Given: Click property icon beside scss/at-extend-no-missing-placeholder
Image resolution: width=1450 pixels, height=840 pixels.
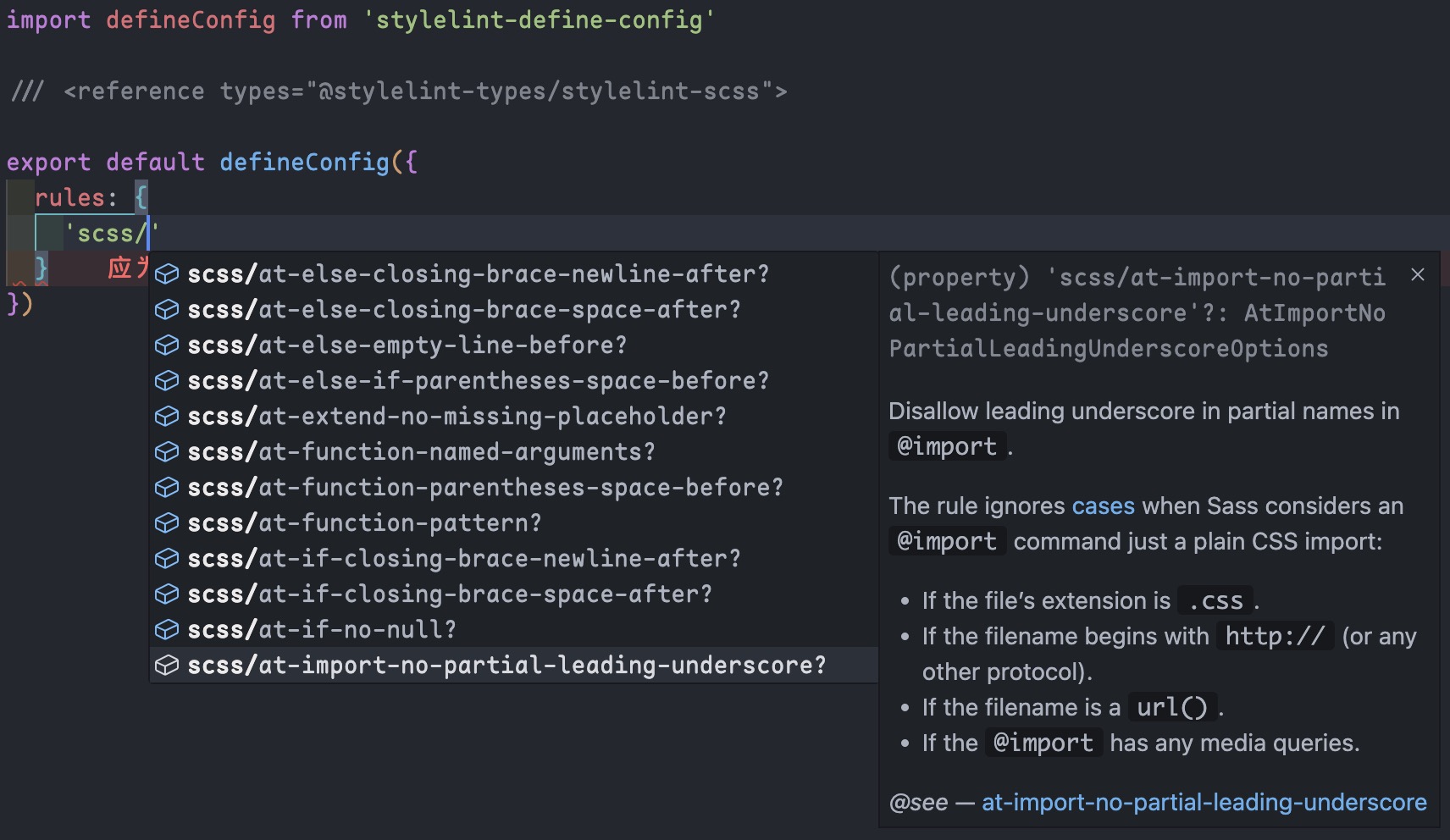Looking at the screenshot, I should [167, 416].
